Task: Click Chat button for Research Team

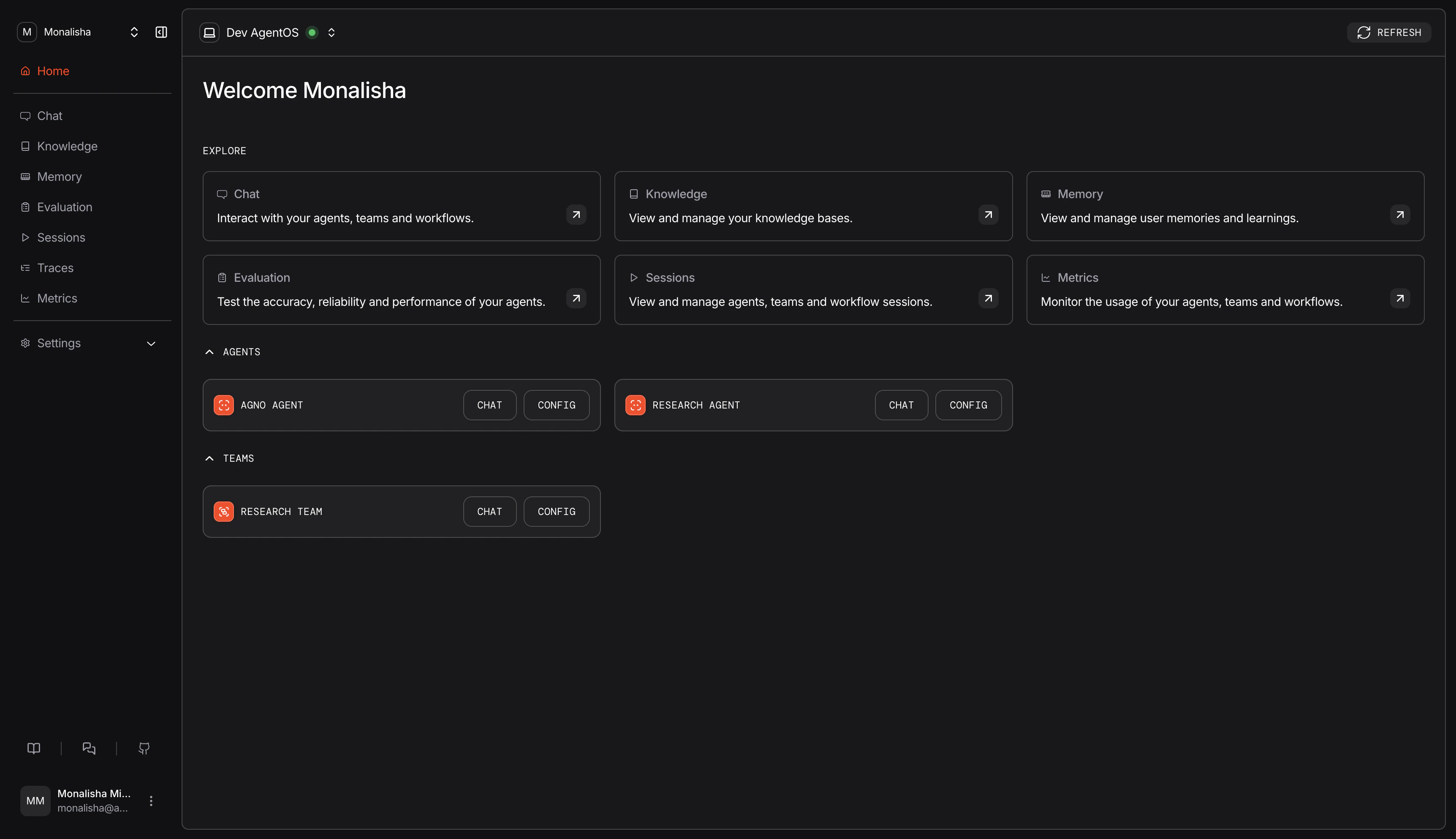Action: pos(489,512)
